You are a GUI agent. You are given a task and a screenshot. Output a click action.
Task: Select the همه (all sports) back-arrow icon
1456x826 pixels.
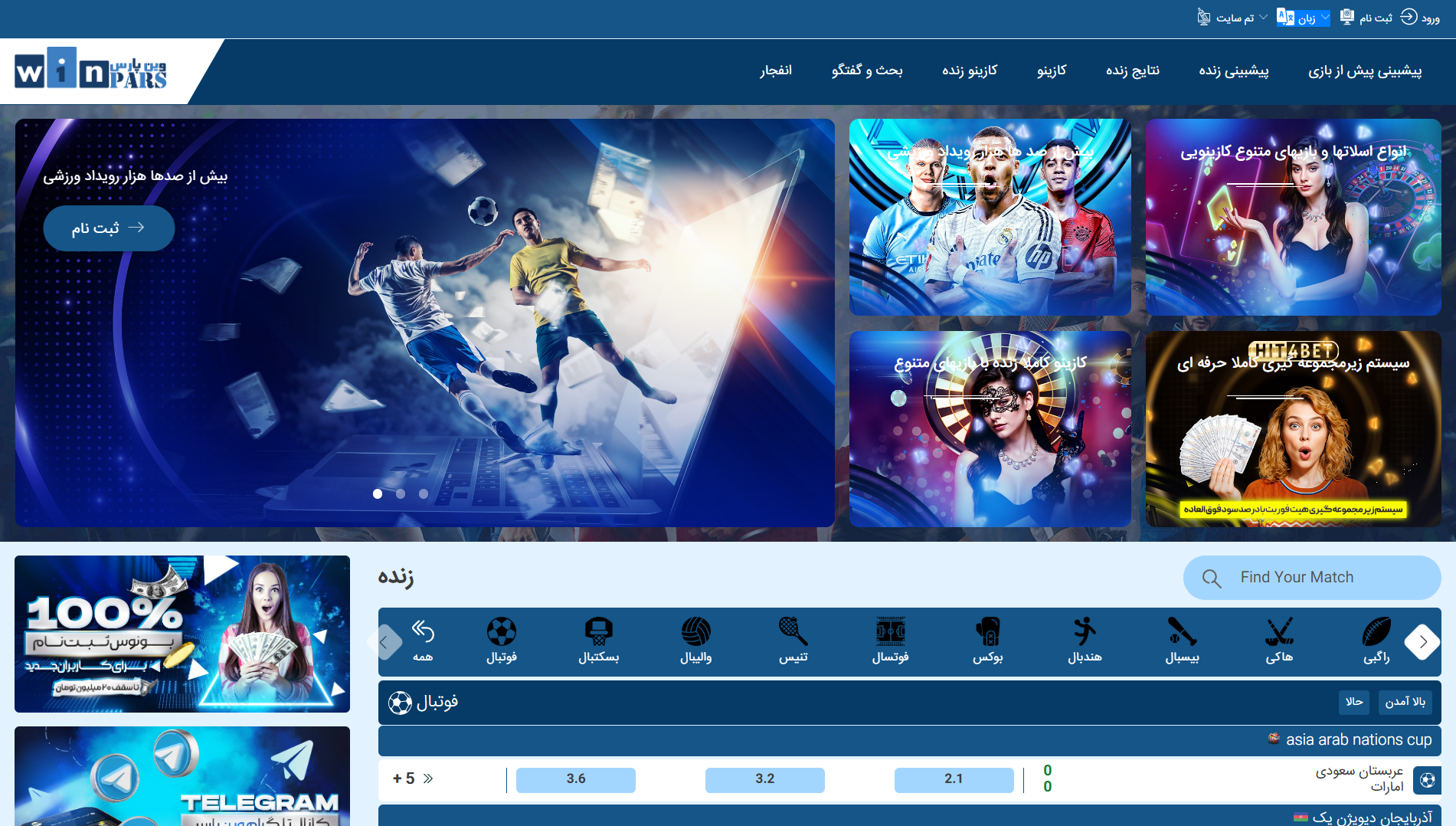coord(423,631)
